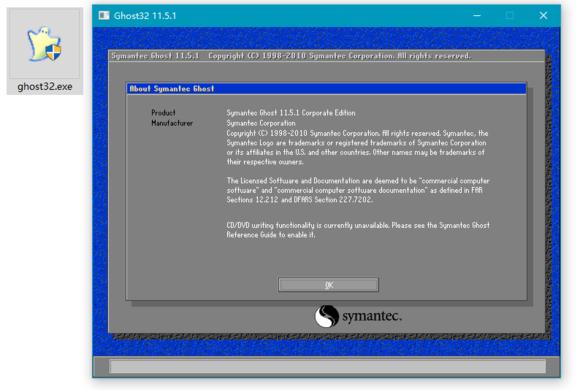The image size is (580, 390).
Task: Click the Licensed Software and Documentation paragraph
Action: click(x=358, y=190)
